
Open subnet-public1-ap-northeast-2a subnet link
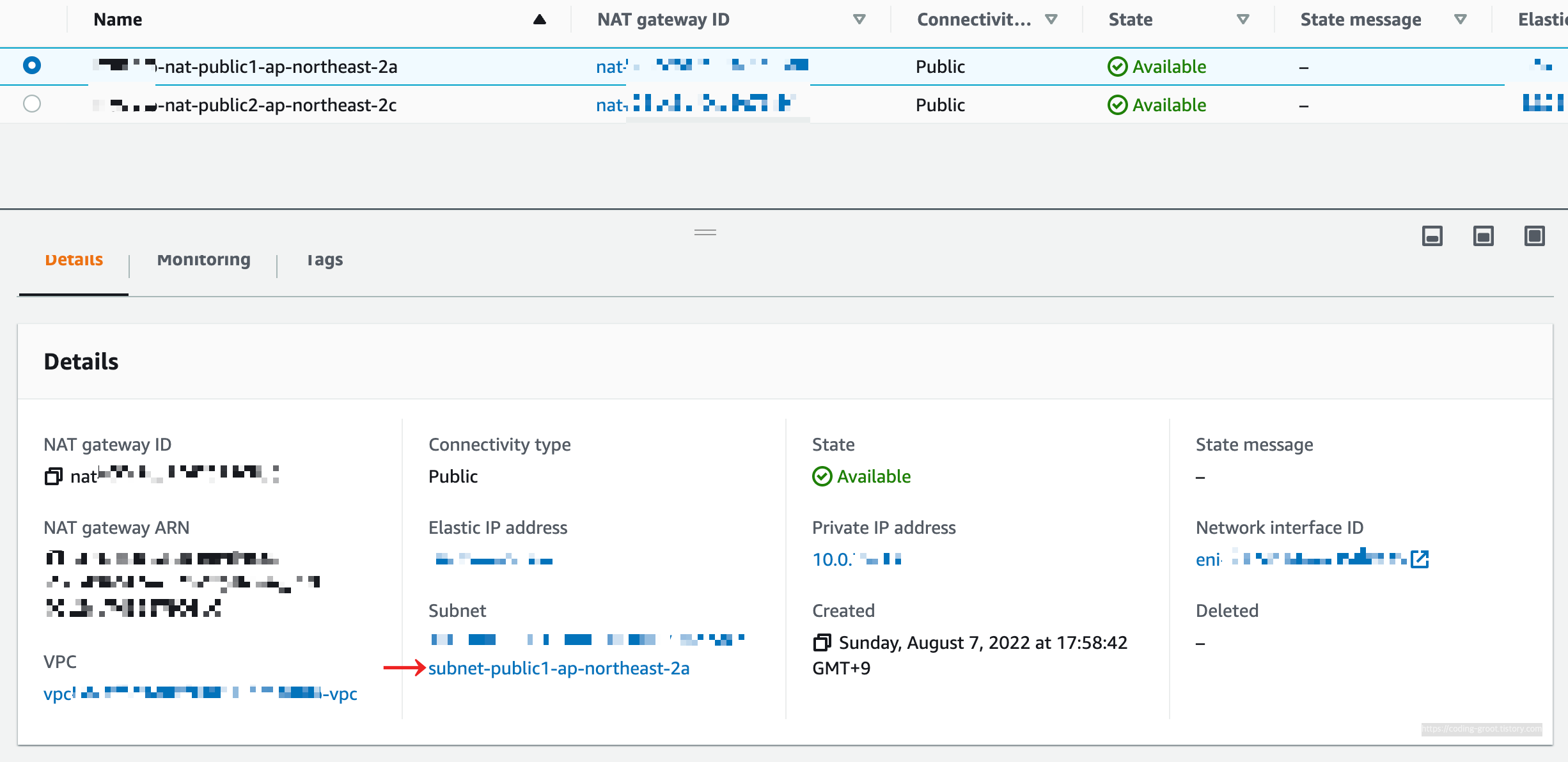click(x=558, y=668)
